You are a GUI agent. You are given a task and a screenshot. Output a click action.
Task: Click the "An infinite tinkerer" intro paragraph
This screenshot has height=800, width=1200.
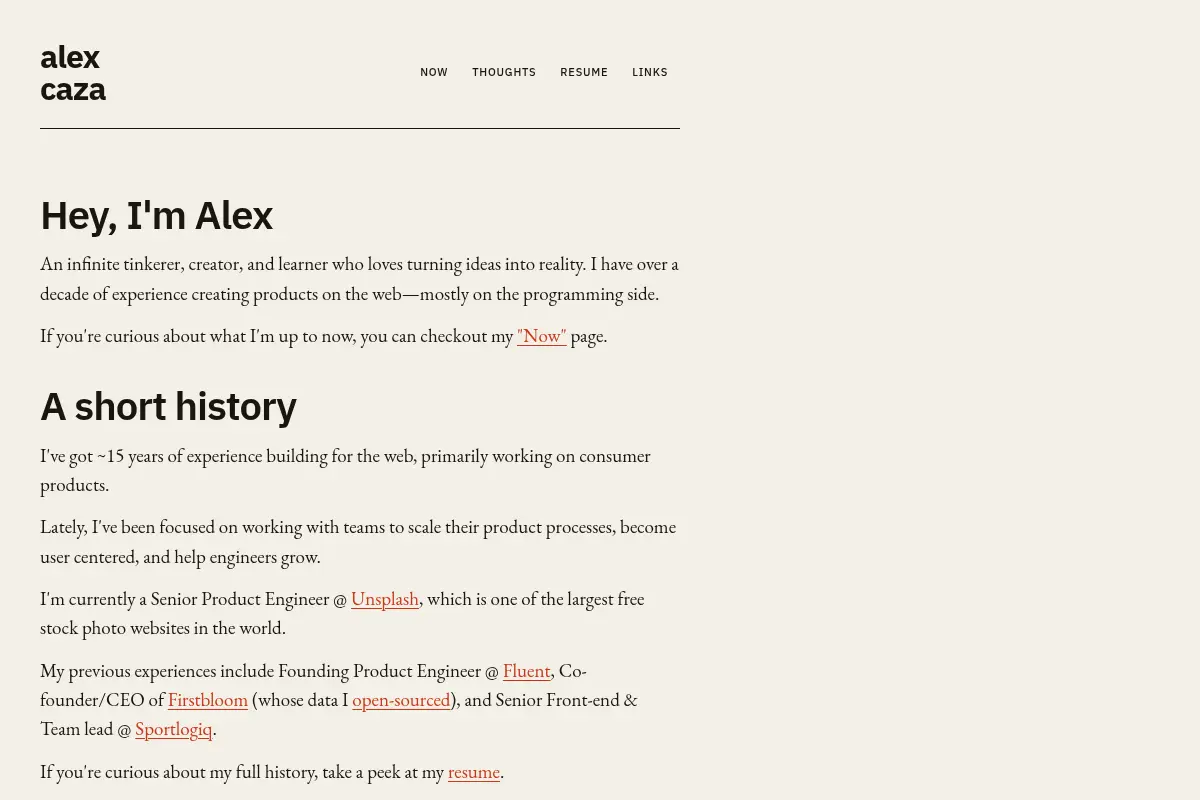click(360, 279)
